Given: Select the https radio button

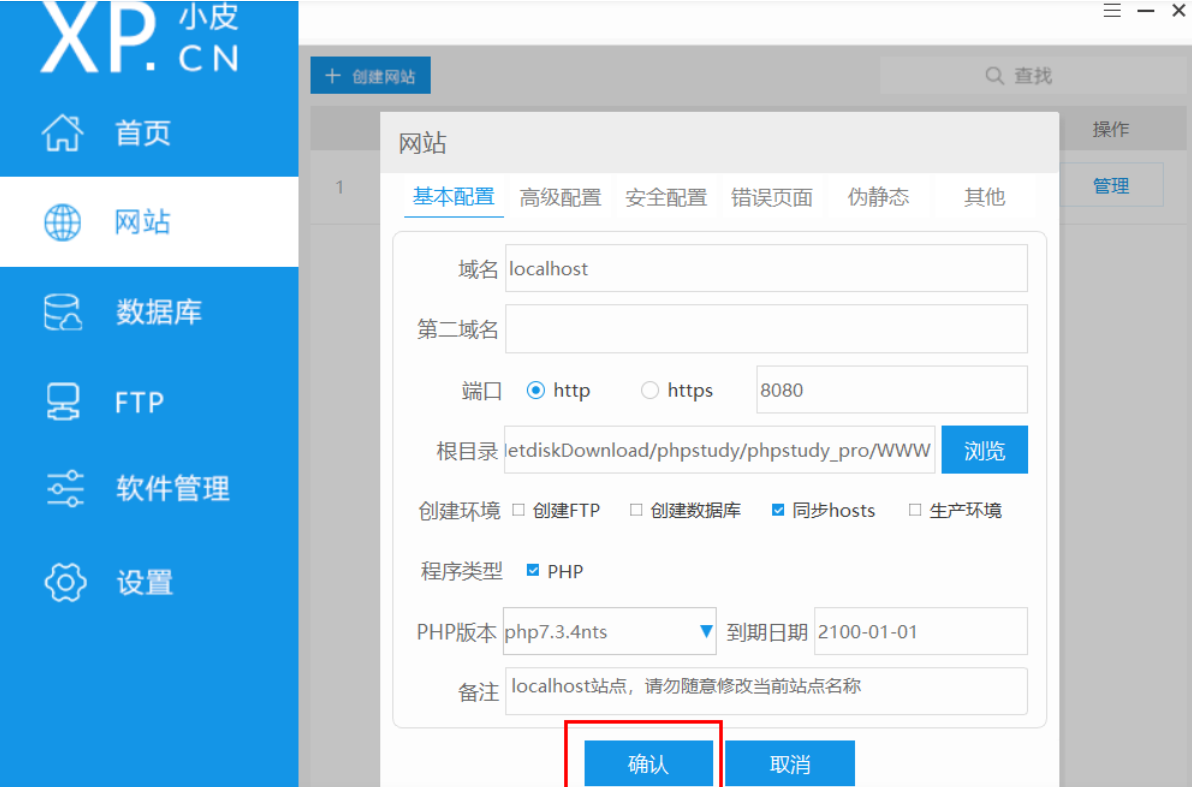Looking at the screenshot, I should pyautogui.click(x=650, y=390).
